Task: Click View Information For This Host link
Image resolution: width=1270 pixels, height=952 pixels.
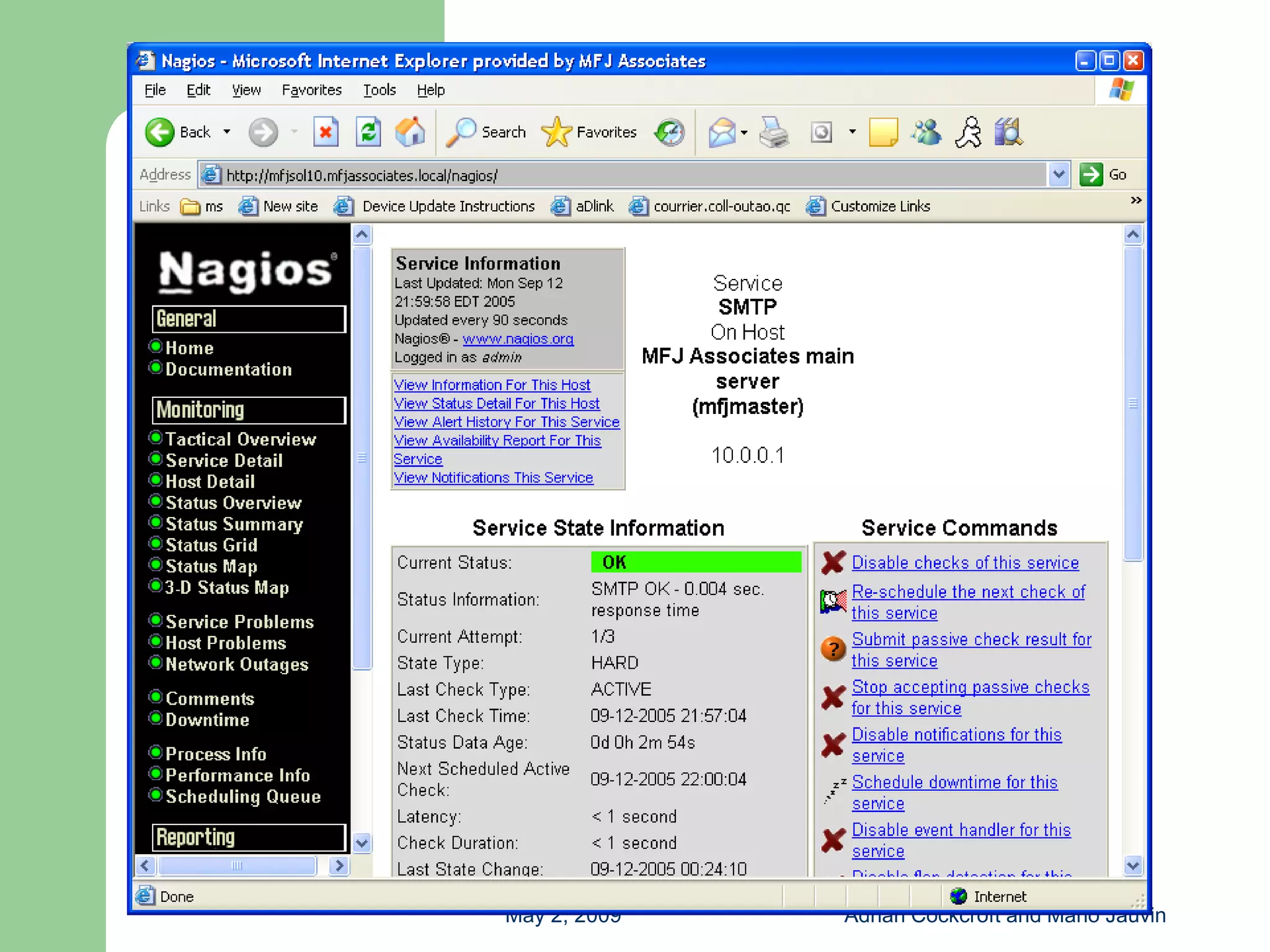Action: [492, 385]
